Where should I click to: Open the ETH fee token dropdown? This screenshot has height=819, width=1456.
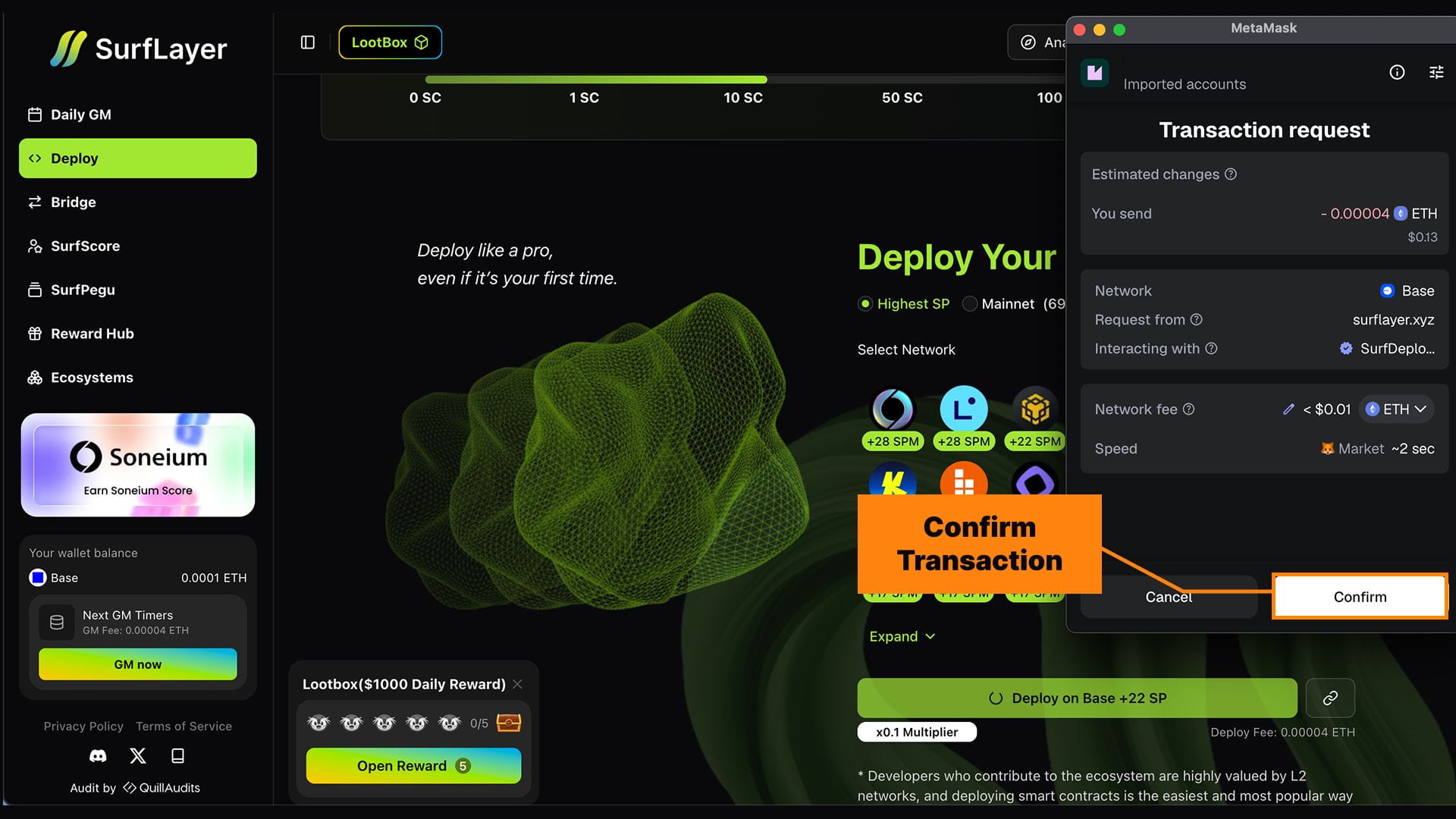(x=1396, y=409)
